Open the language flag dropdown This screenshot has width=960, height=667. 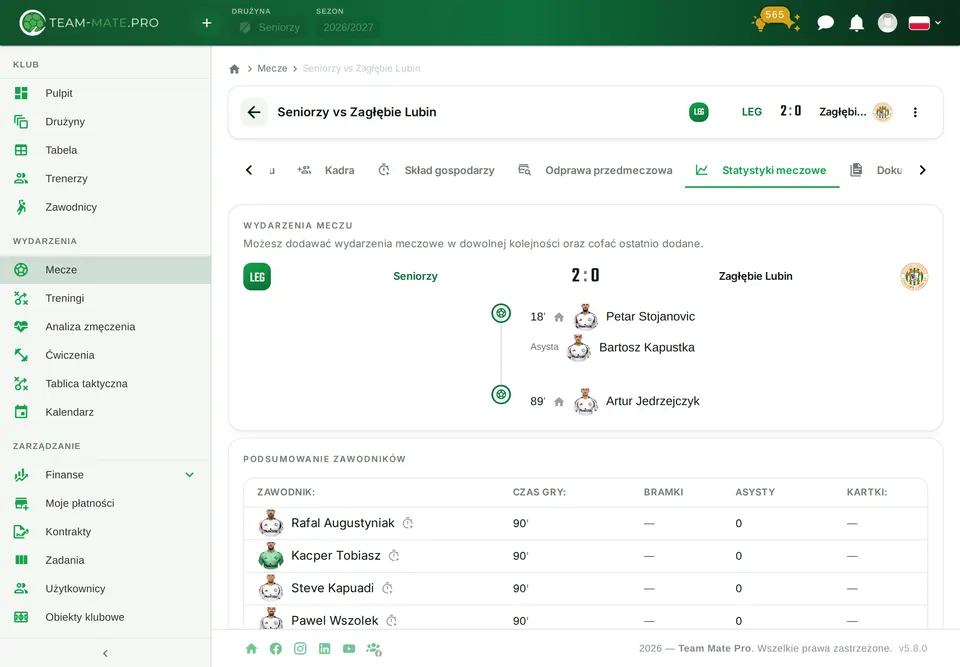(x=924, y=23)
